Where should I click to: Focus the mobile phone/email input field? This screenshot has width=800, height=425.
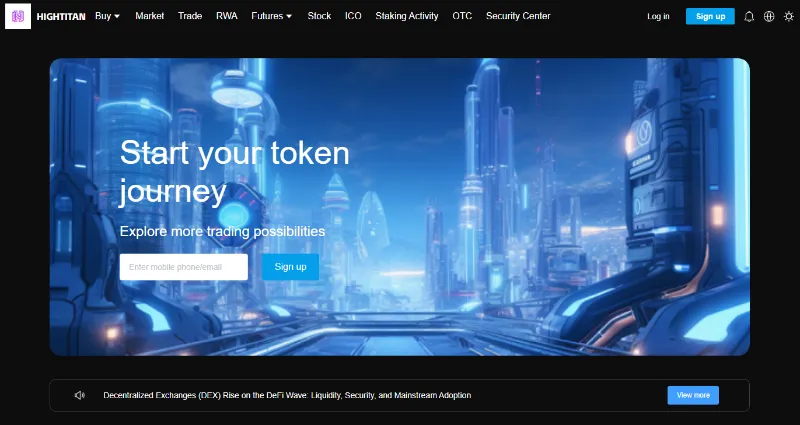(x=184, y=267)
